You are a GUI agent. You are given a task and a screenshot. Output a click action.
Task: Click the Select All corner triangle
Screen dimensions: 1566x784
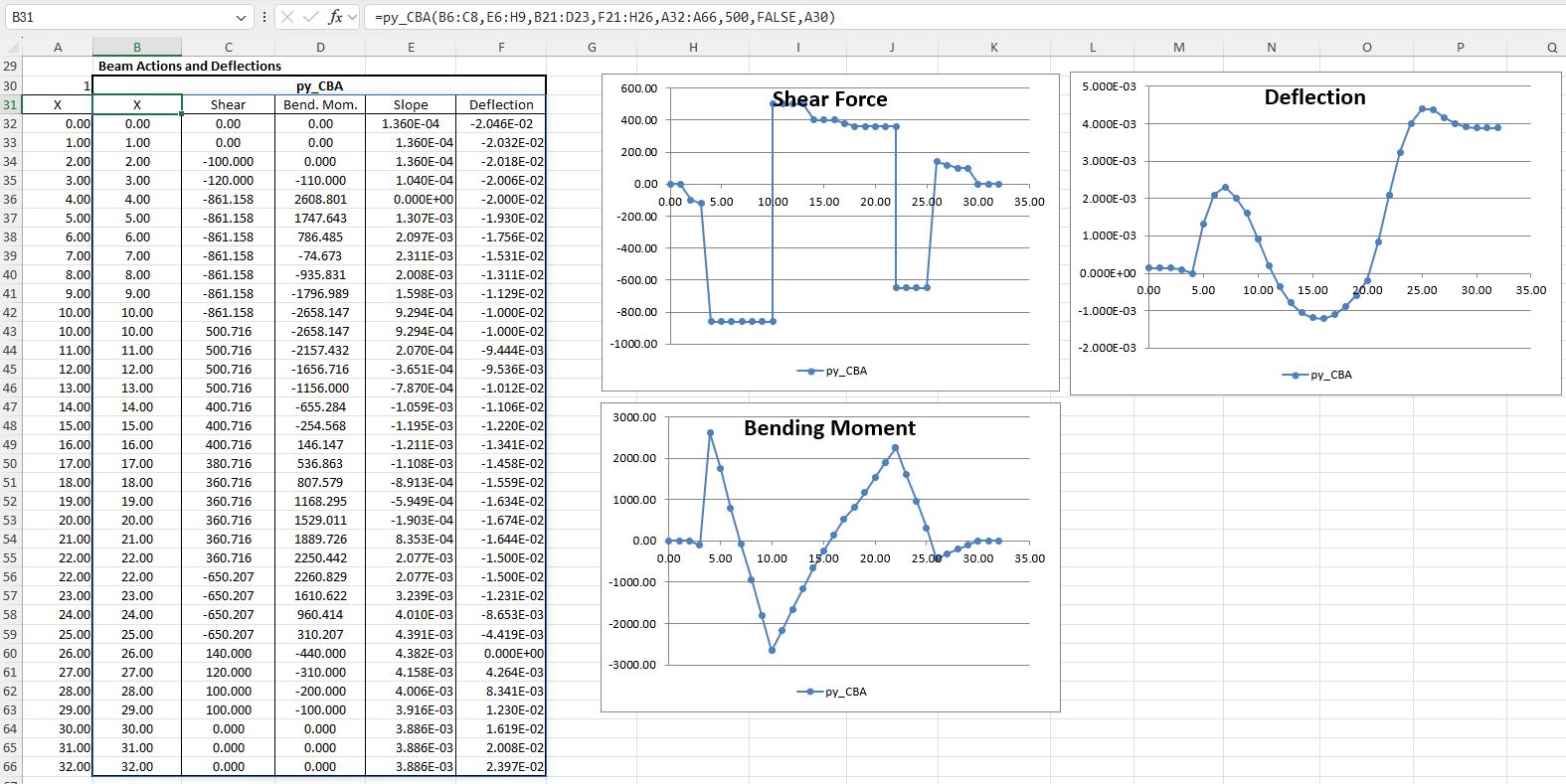coord(12,47)
